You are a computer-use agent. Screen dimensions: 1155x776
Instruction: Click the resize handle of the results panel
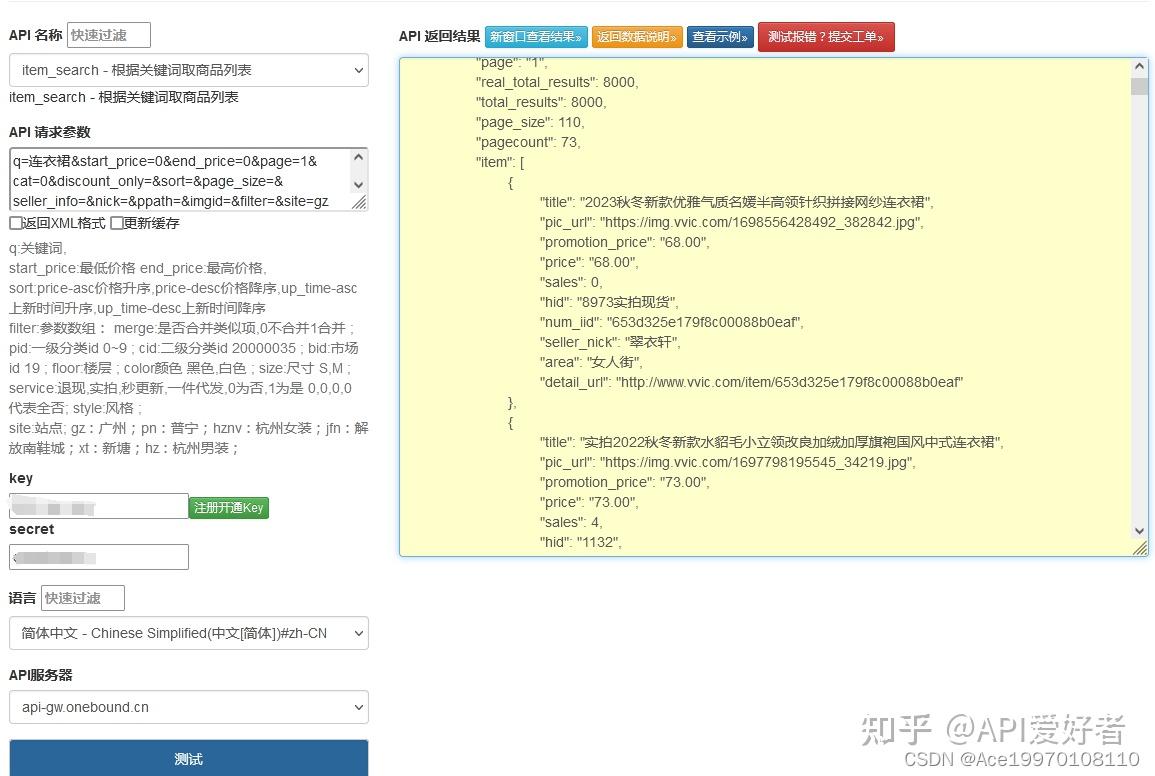[1139, 548]
